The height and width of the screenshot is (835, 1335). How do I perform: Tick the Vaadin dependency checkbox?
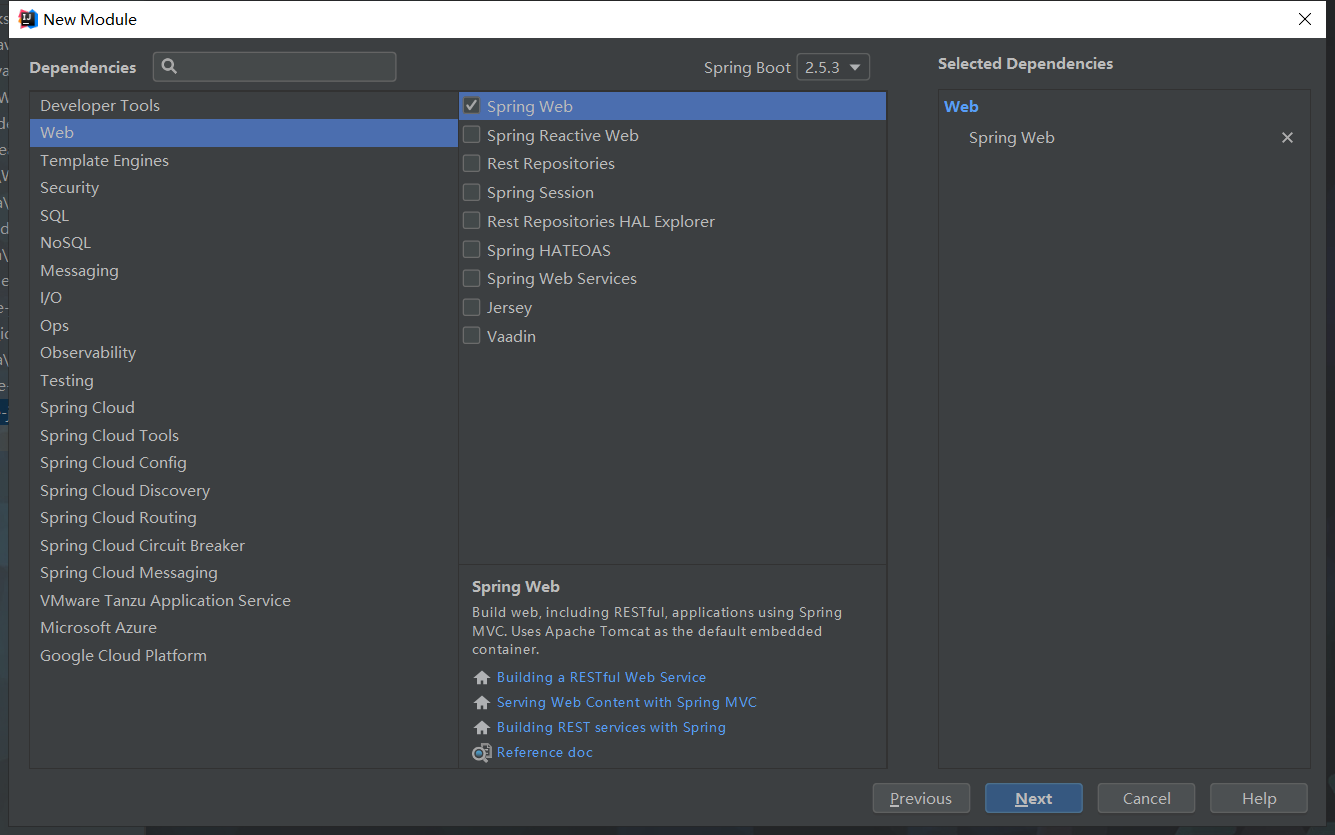[472, 336]
